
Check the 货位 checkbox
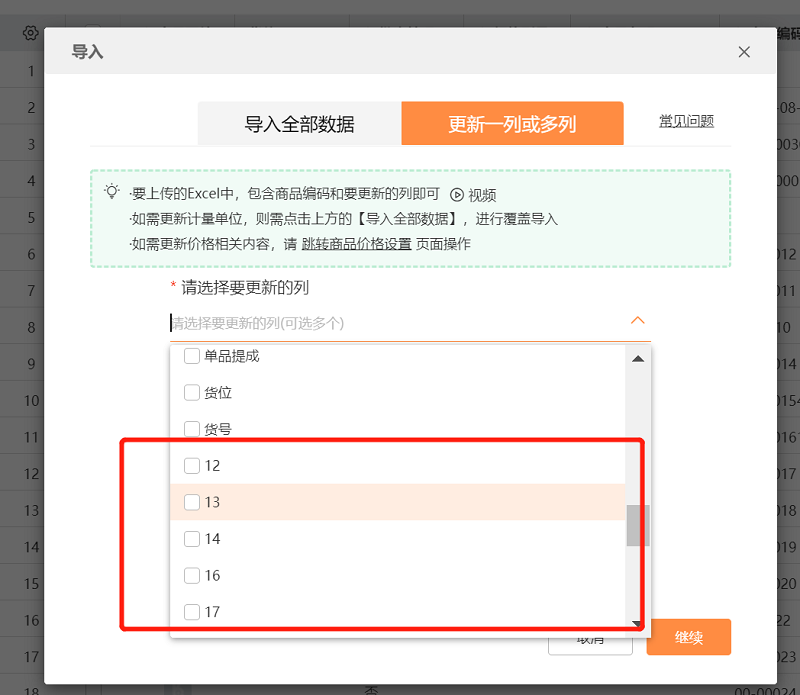(192, 392)
